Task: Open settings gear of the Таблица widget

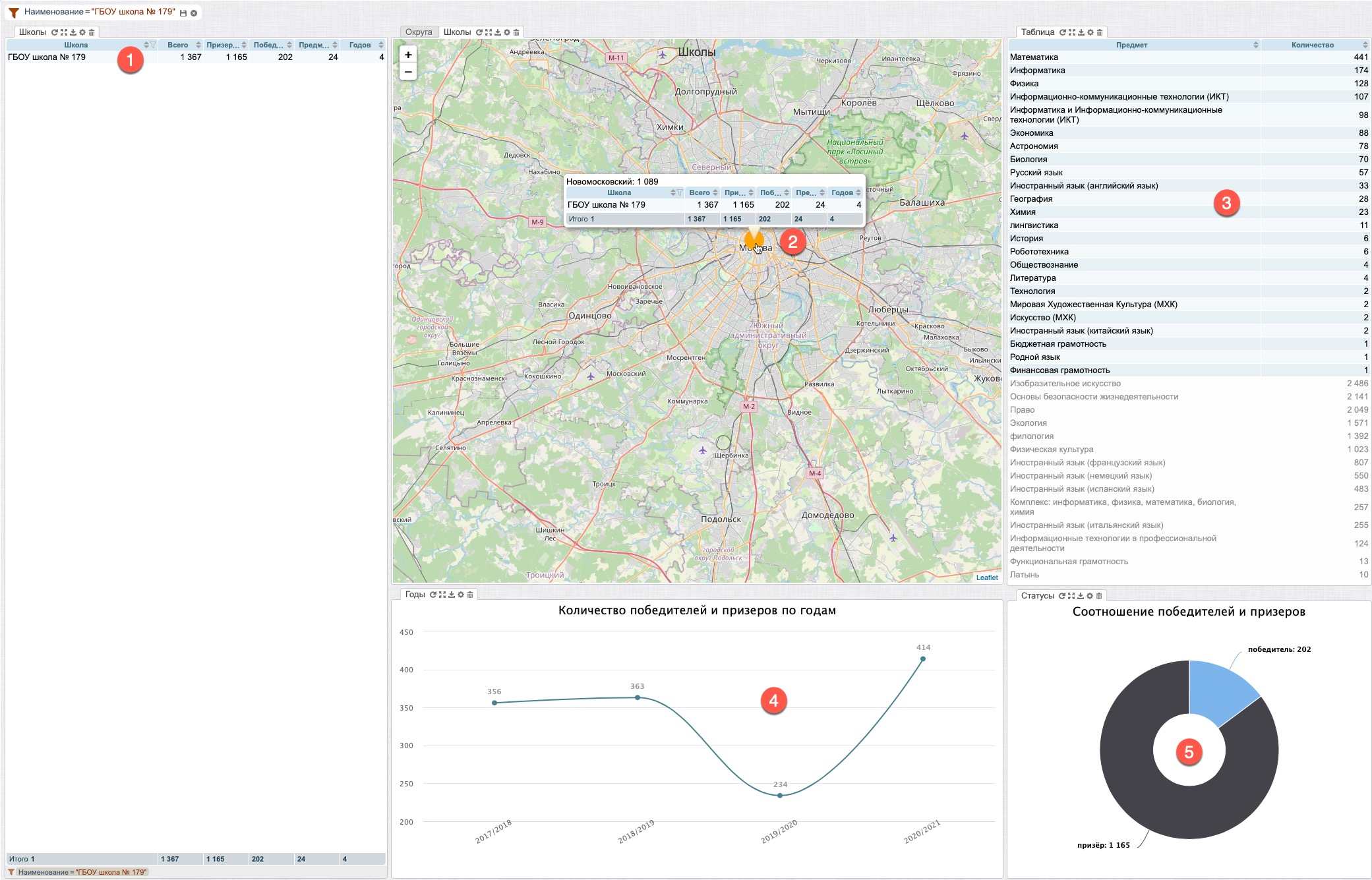Action: (x=1090, y=32)
